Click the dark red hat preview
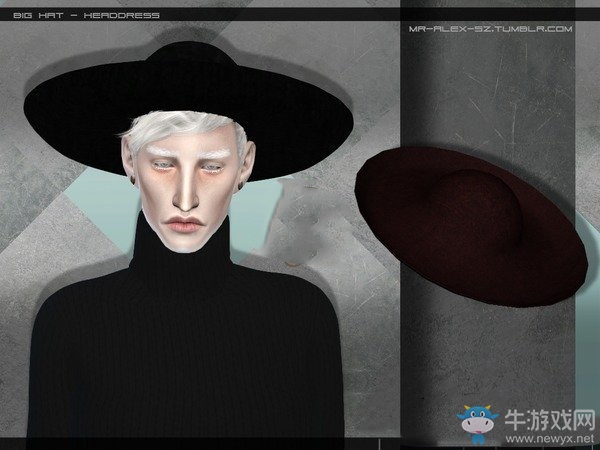The image size is (600, 450). pos(471,226)
